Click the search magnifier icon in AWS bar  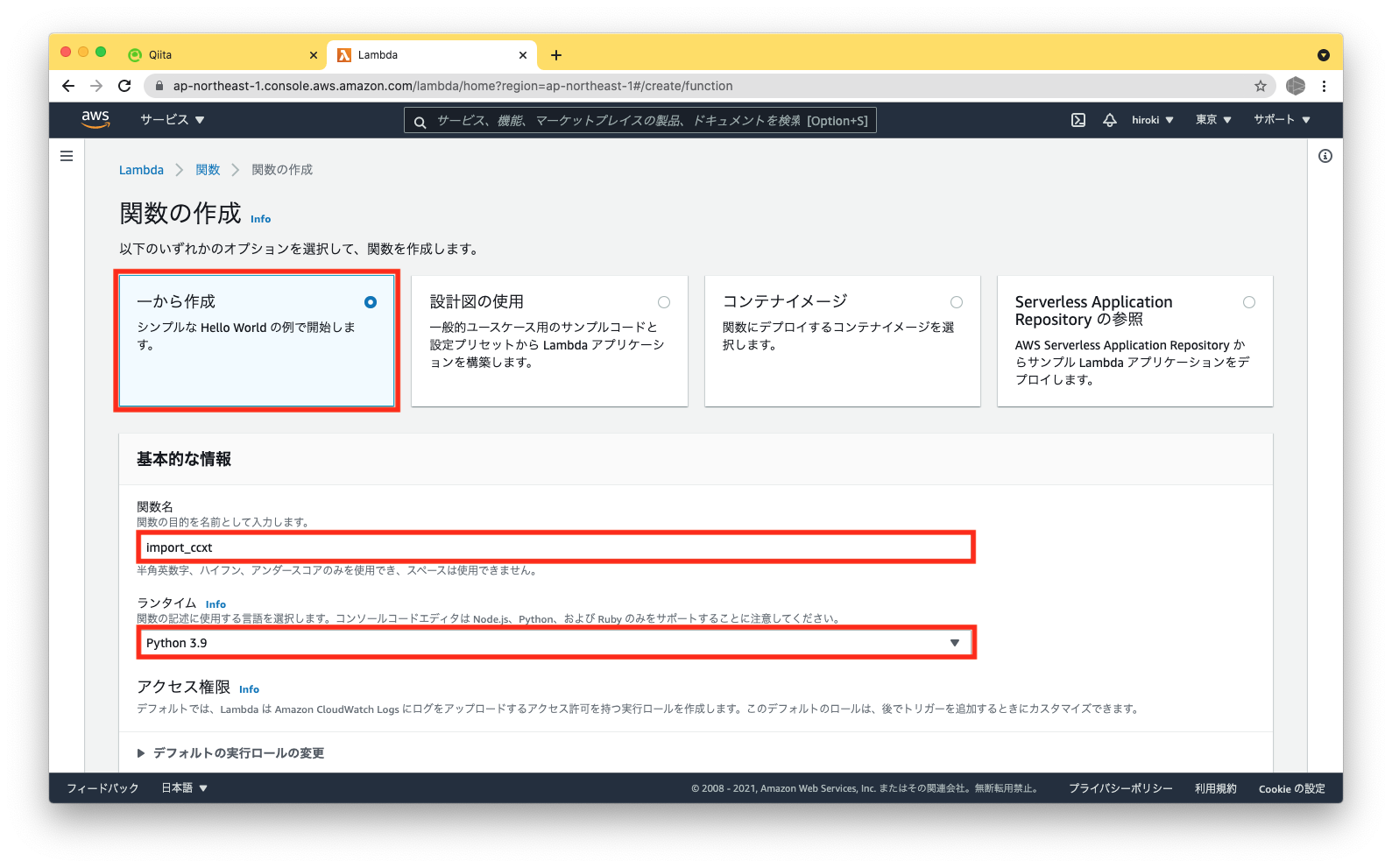click(420, 122)
